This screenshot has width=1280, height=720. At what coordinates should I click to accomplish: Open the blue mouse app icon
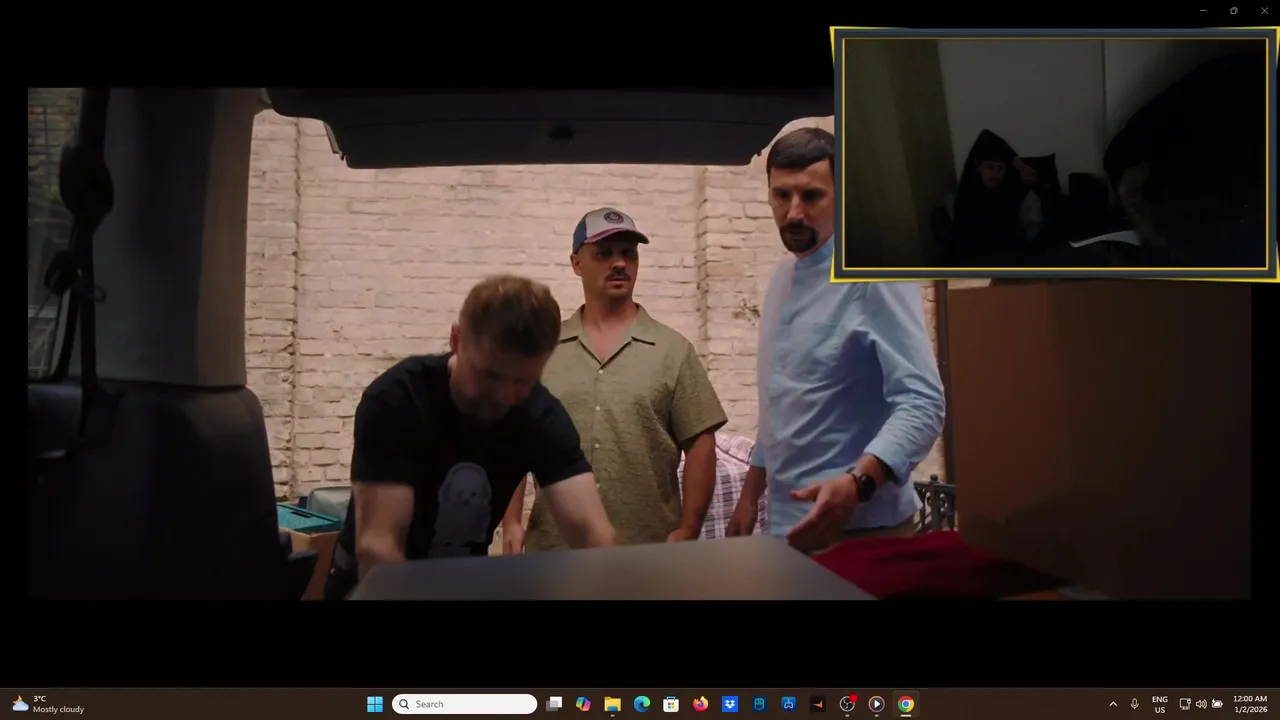[x=759, y=704]
